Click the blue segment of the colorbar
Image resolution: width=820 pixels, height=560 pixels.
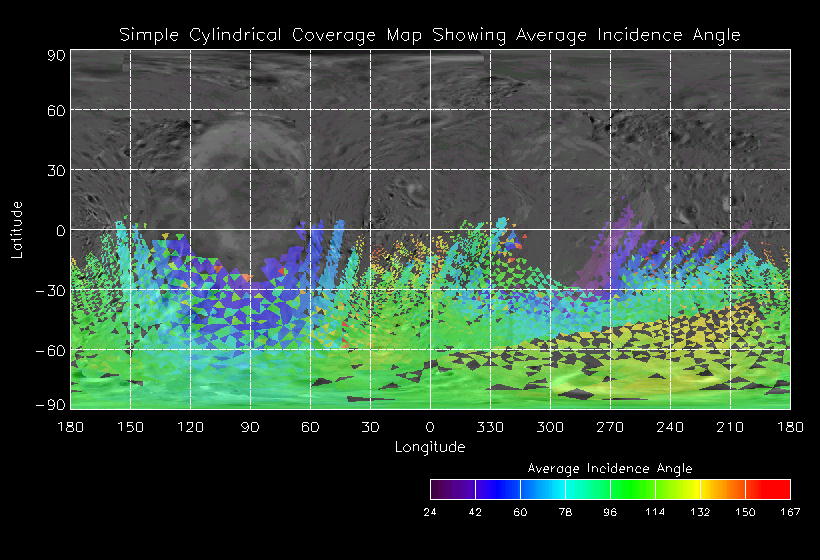point(497,489)
